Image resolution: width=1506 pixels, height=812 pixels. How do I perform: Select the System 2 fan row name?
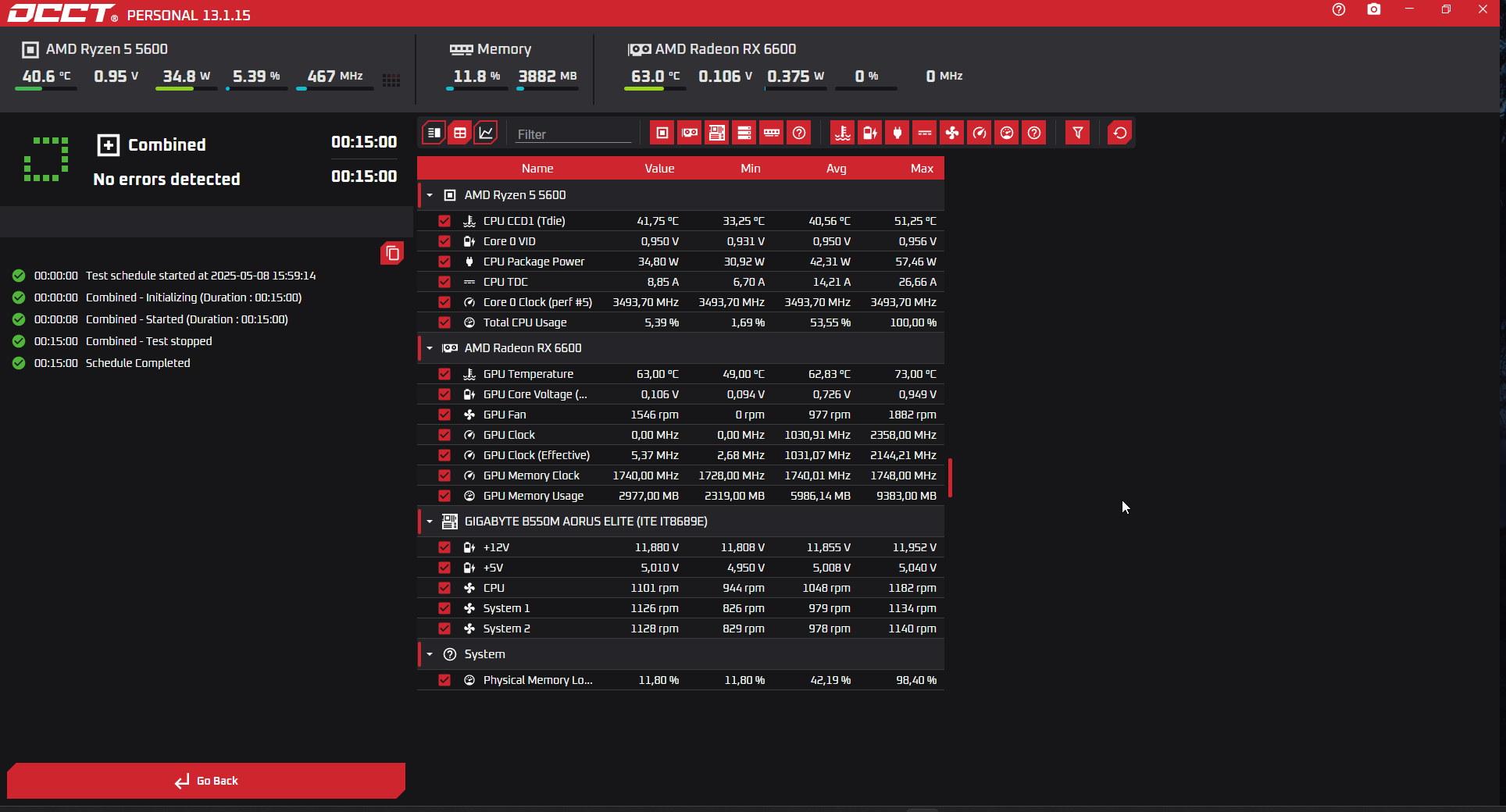[506, 629]
